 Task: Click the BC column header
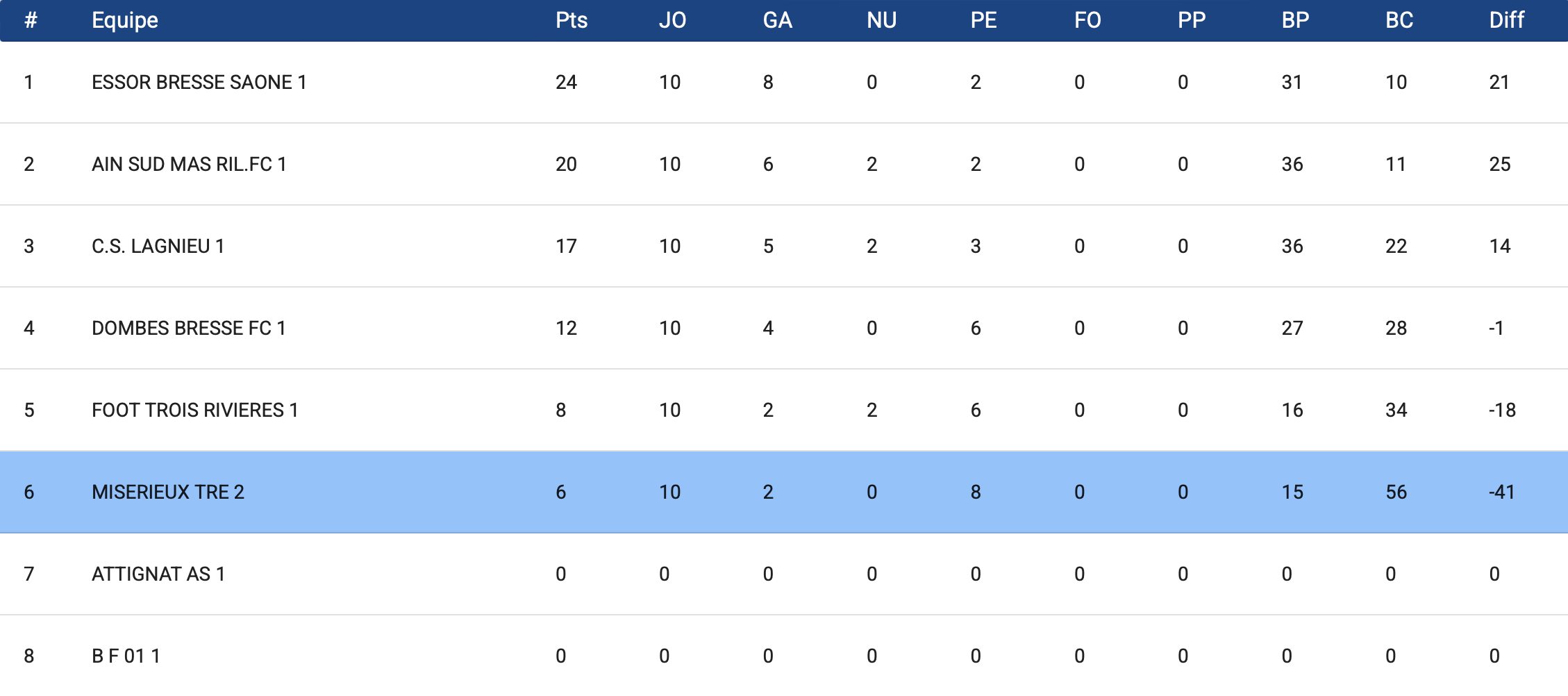point(1399,20)
